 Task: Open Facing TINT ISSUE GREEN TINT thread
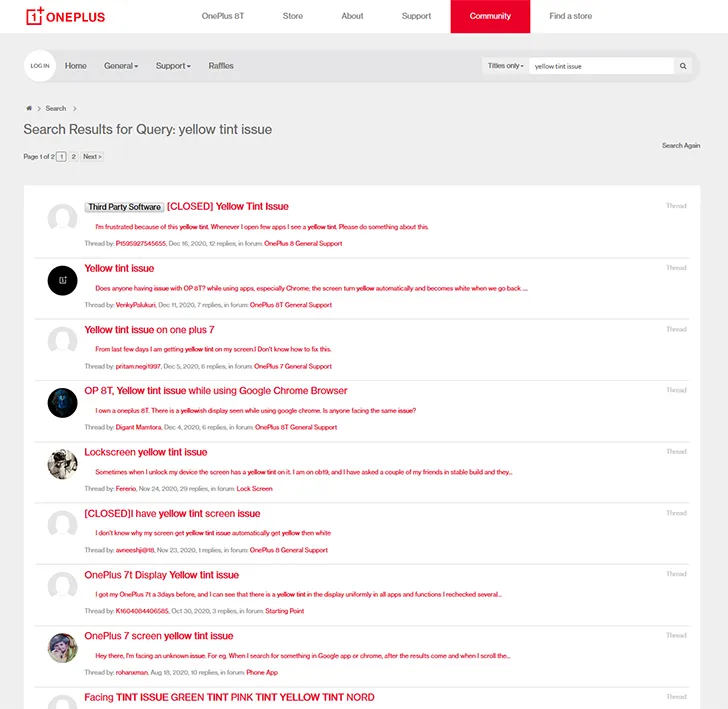(229, 697)
